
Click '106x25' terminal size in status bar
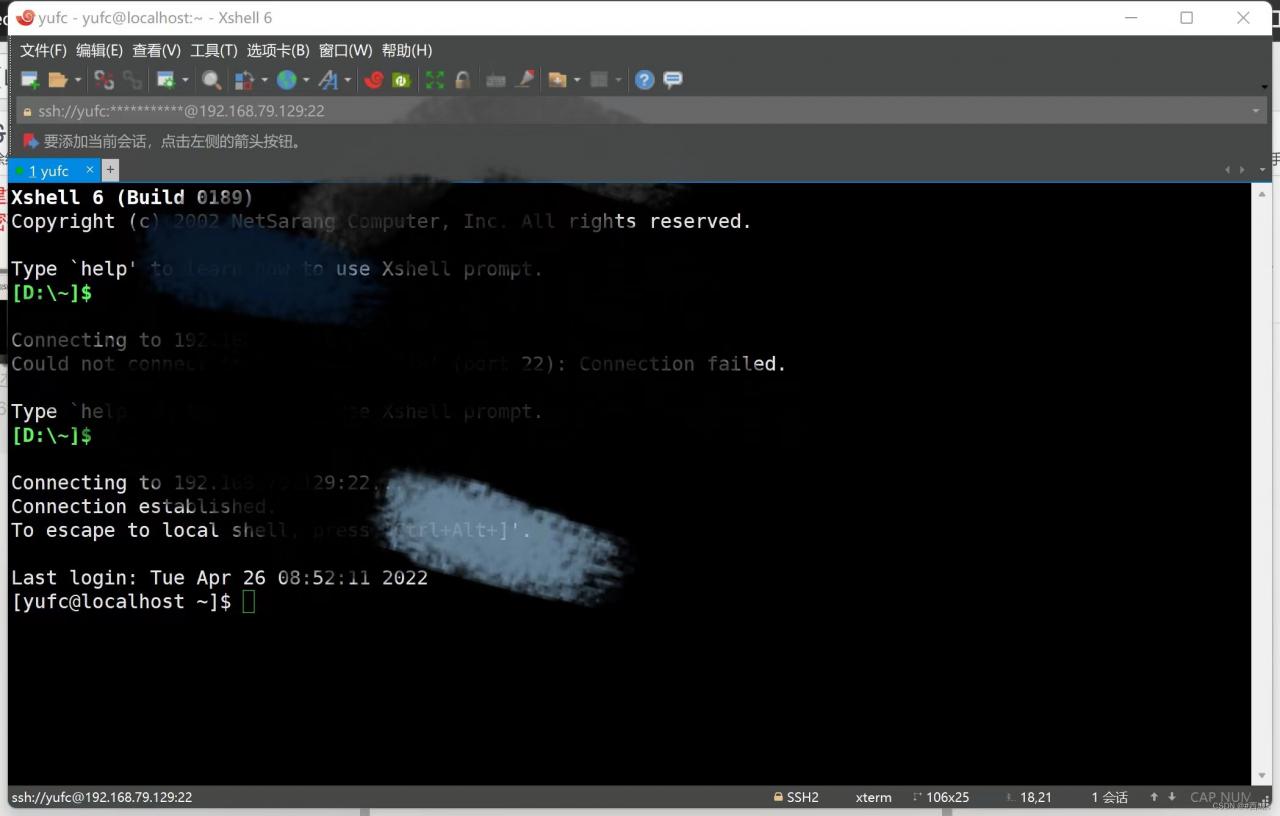(941, 797)
